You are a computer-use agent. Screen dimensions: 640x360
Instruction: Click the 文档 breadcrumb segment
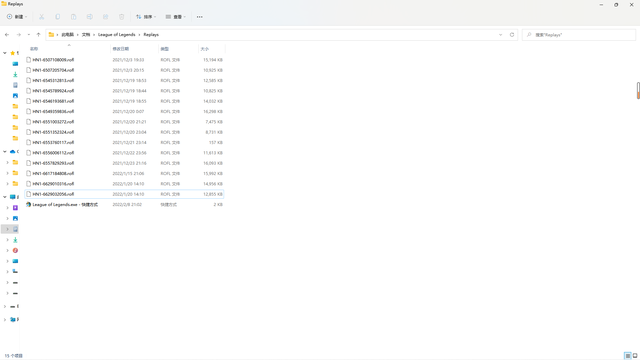[86, 35]
